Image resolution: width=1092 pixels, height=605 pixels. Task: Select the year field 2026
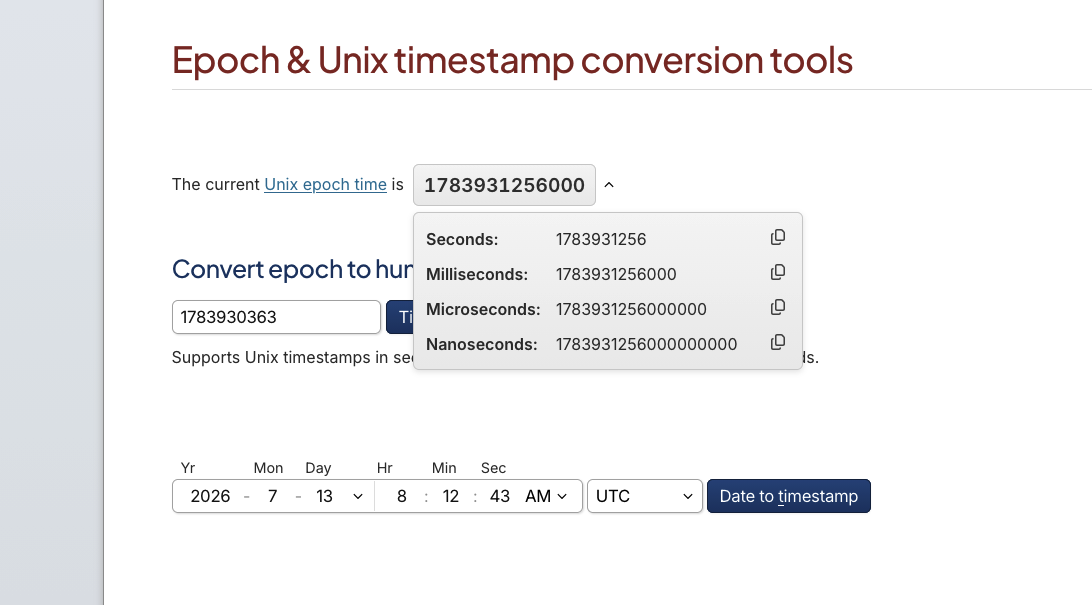coord(210,496)
